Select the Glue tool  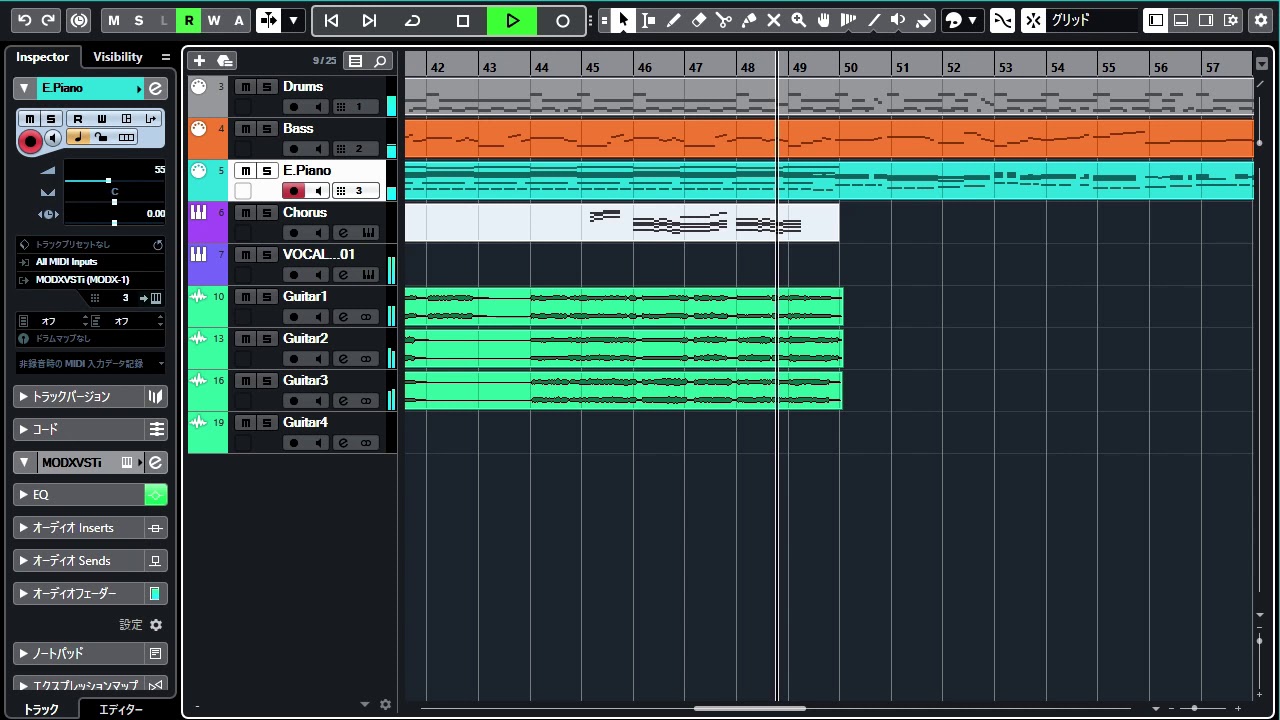coord(748,20)
